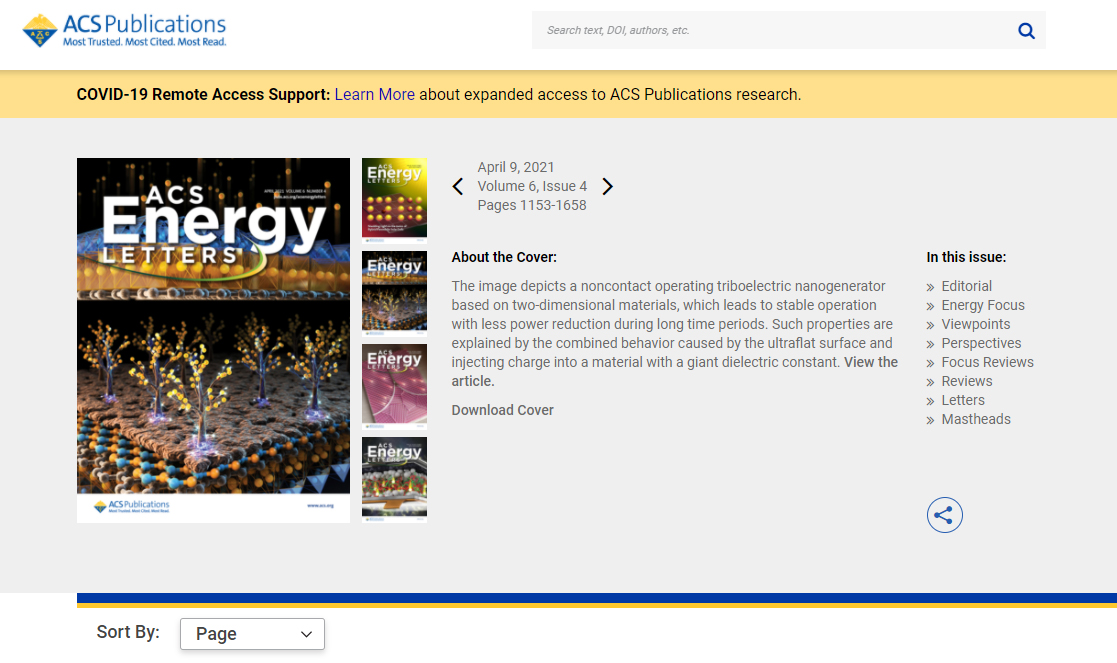Viewport: 1117px width, 663px height.
Task: Jump to Energy Focus section
Action: coord(982,306)
